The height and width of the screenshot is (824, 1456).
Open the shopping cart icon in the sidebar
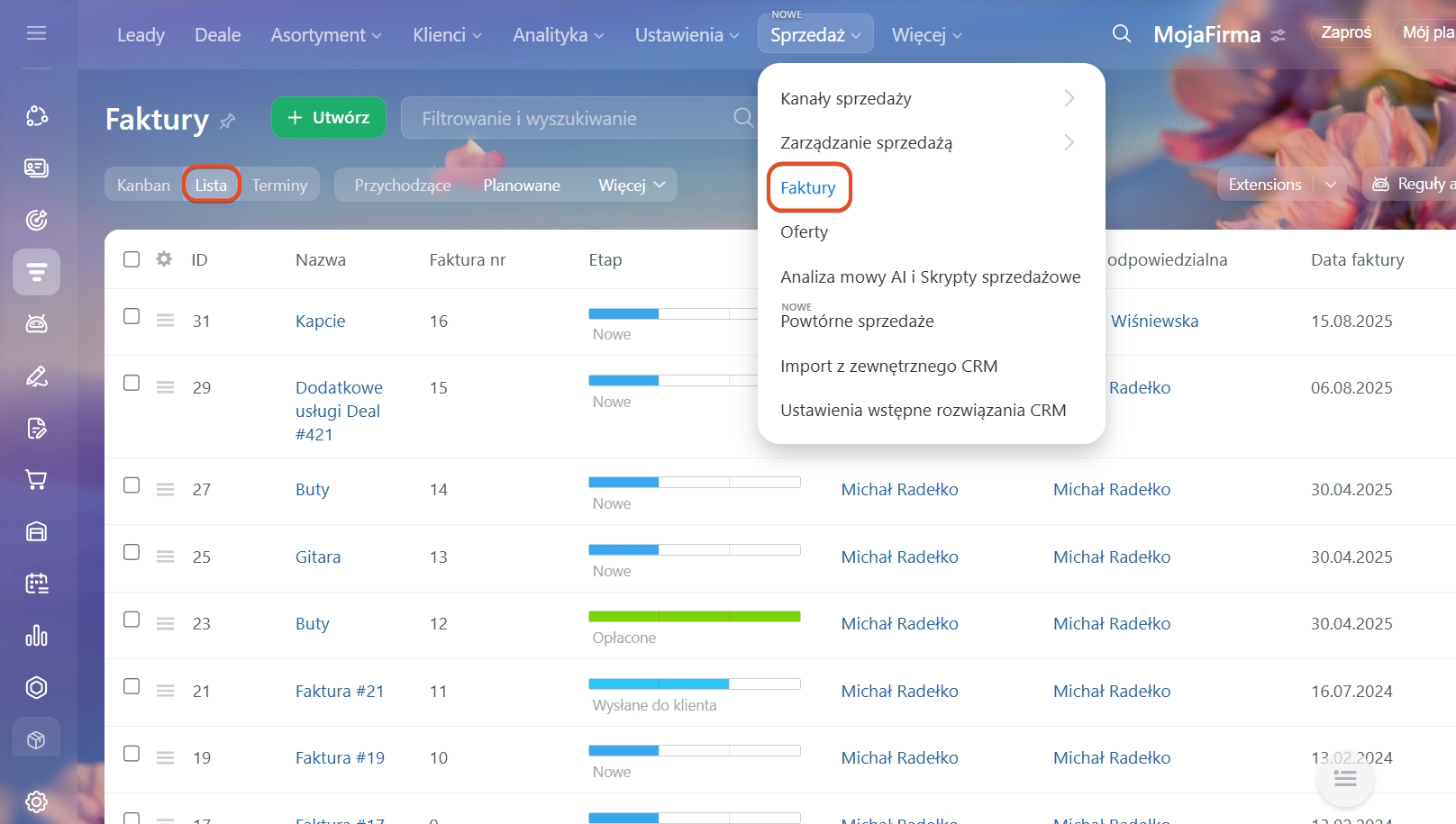point(36,480)
